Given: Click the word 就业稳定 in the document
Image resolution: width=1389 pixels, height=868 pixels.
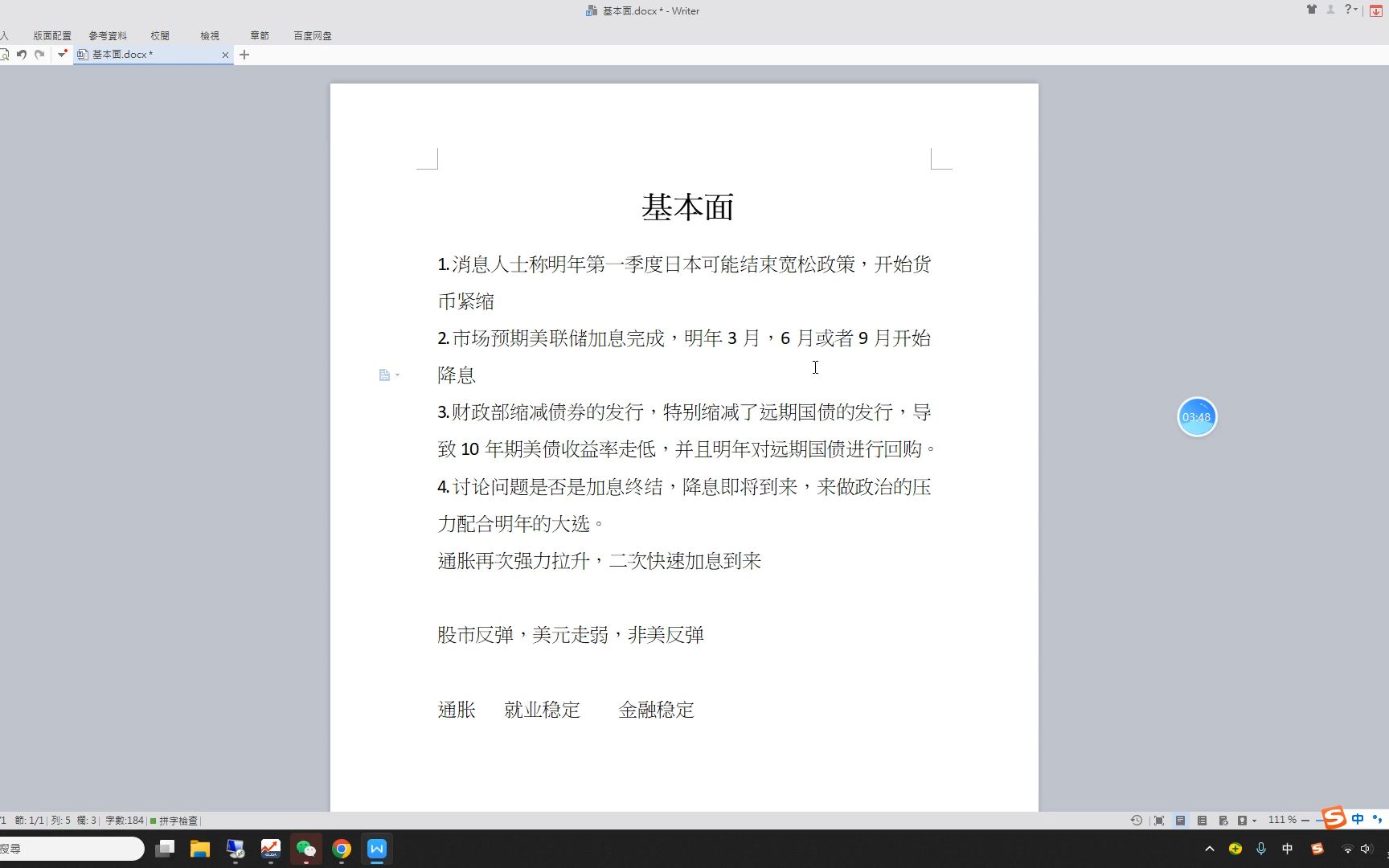Looking at the screenshot, I should (x=543, y=710).
